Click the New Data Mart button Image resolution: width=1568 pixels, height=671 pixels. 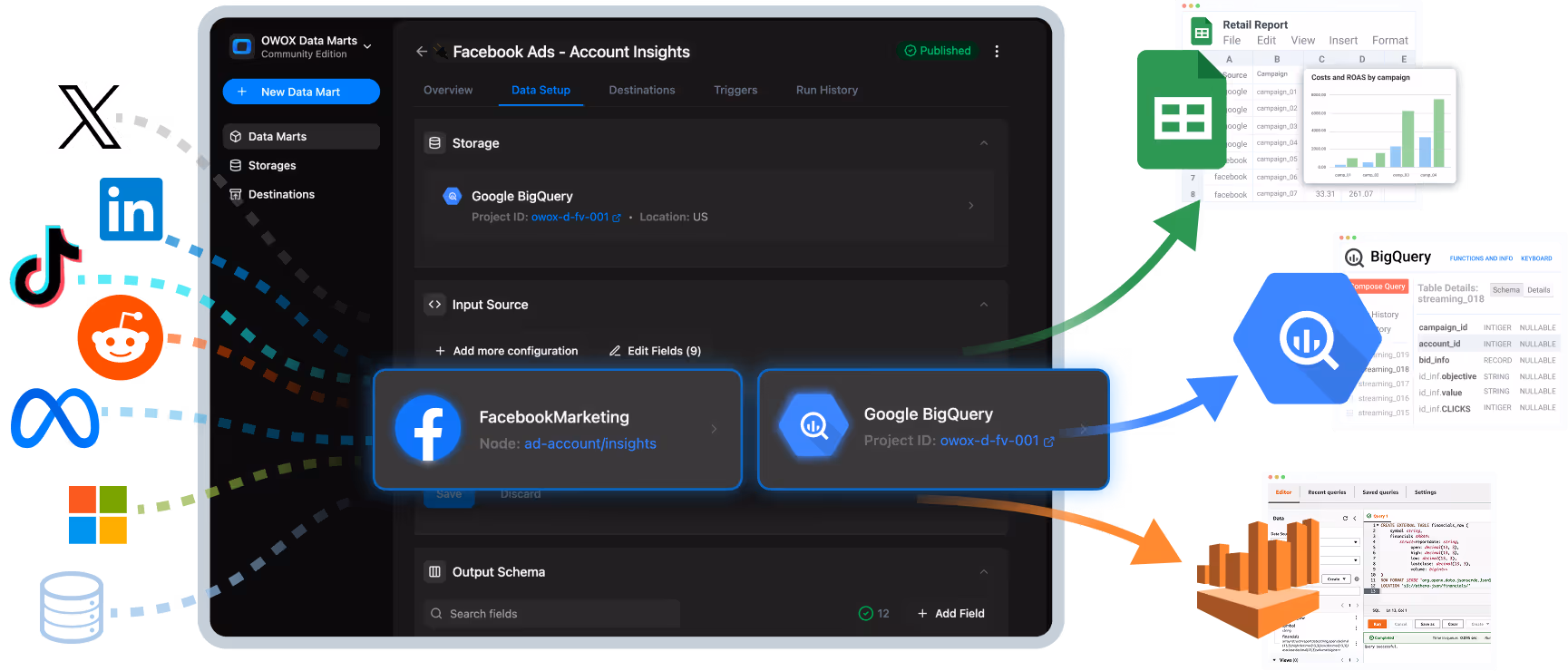[x=301, y=92]
